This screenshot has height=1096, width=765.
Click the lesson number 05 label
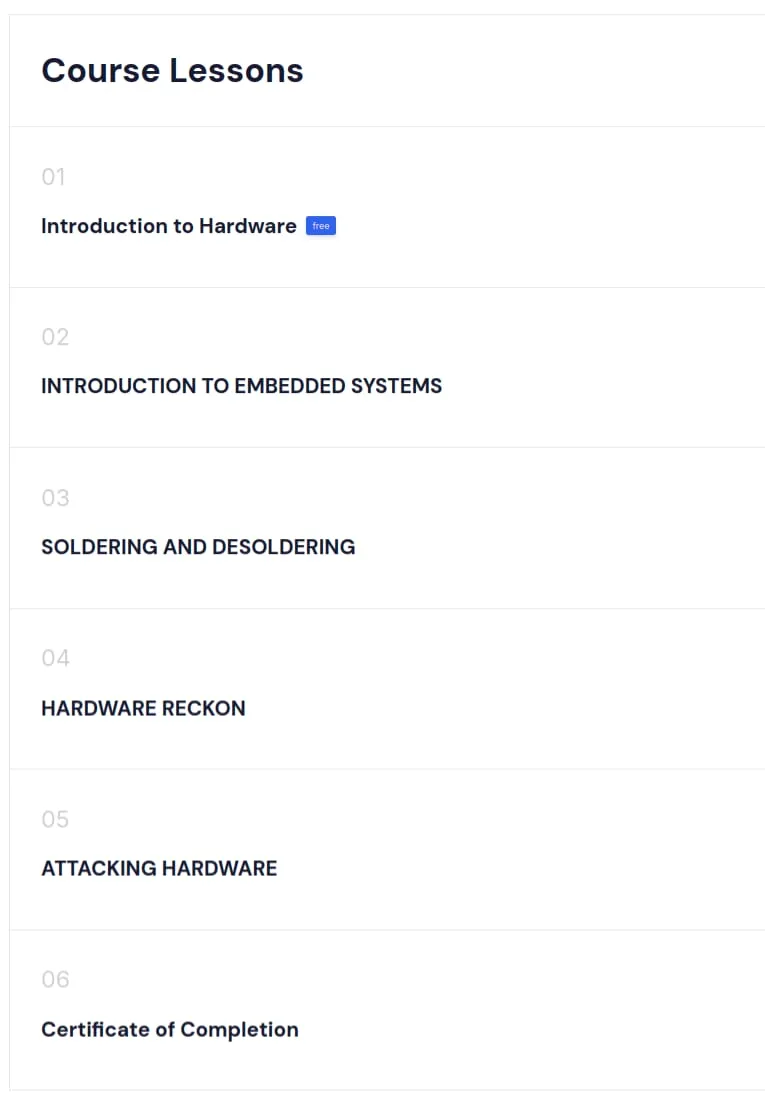point(55,819)
